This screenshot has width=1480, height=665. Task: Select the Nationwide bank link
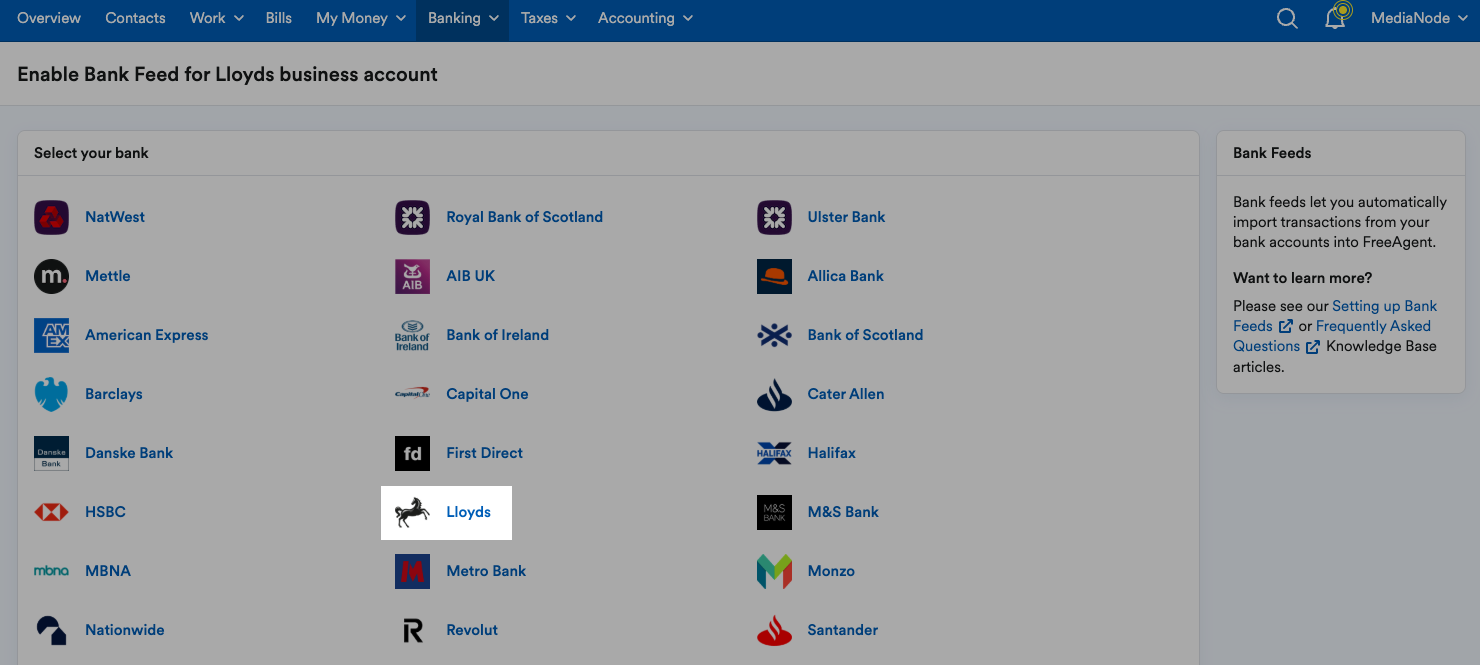click(125, 630)
